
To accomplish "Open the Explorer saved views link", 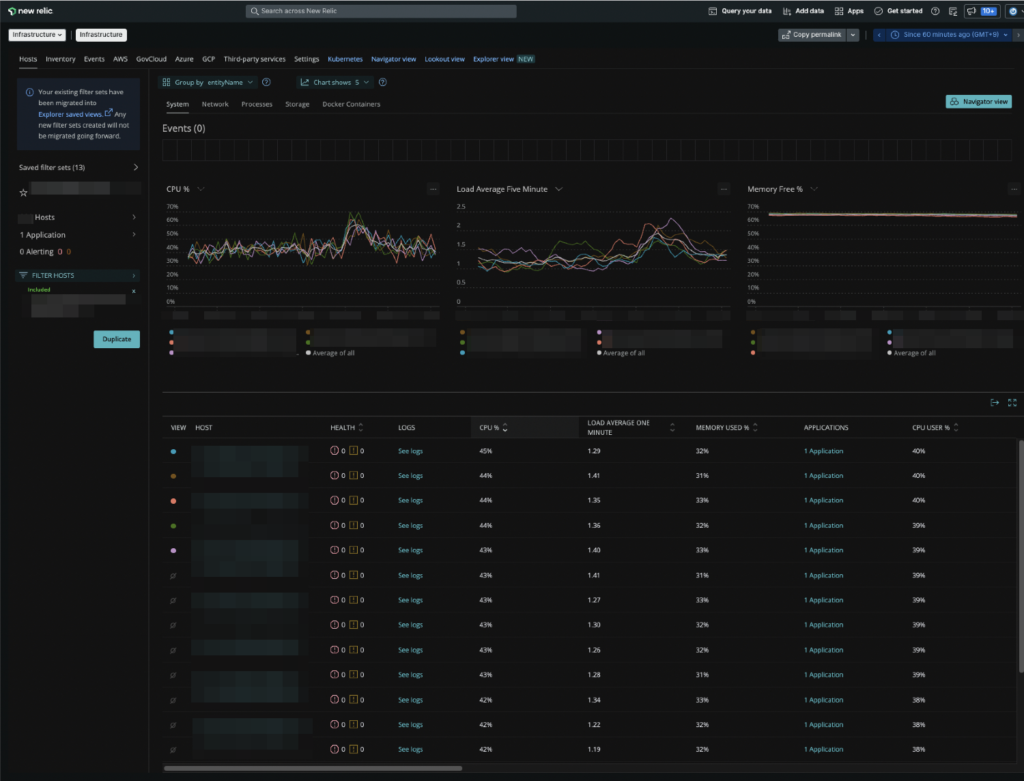I will [74, 114].
